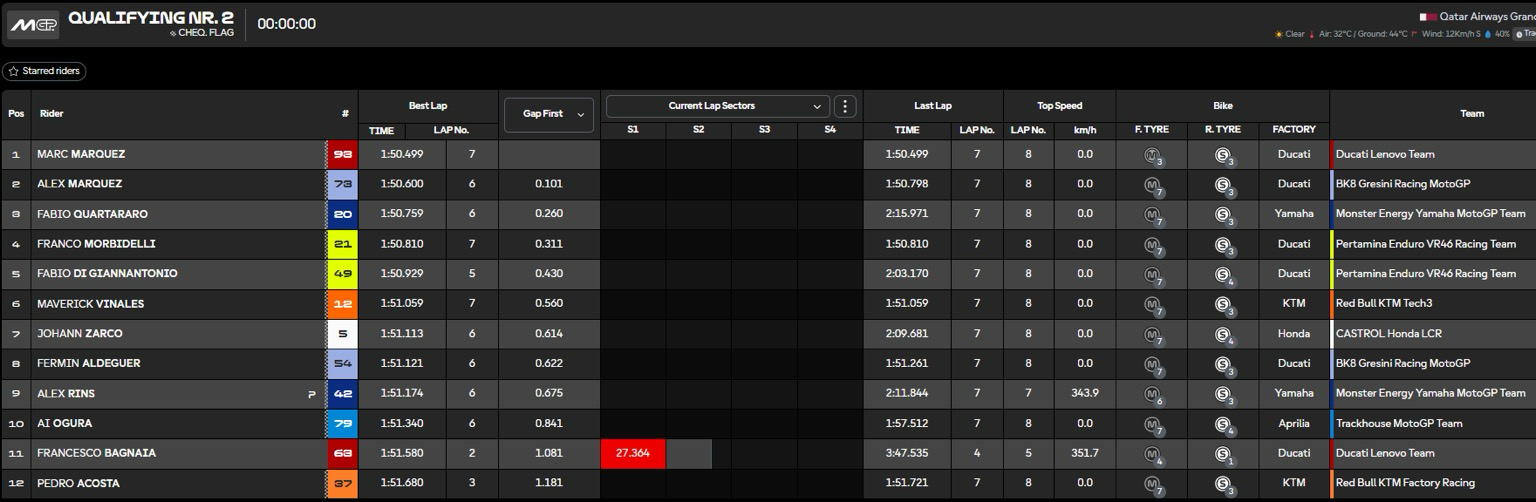Click the red number 93 badge
The image size is (1536, 502).
pos(342,154)
